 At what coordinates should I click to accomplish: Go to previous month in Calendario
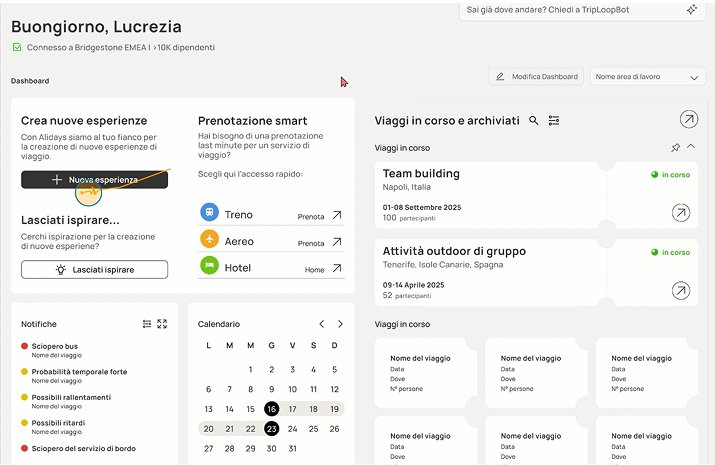[x=321, y=324]
